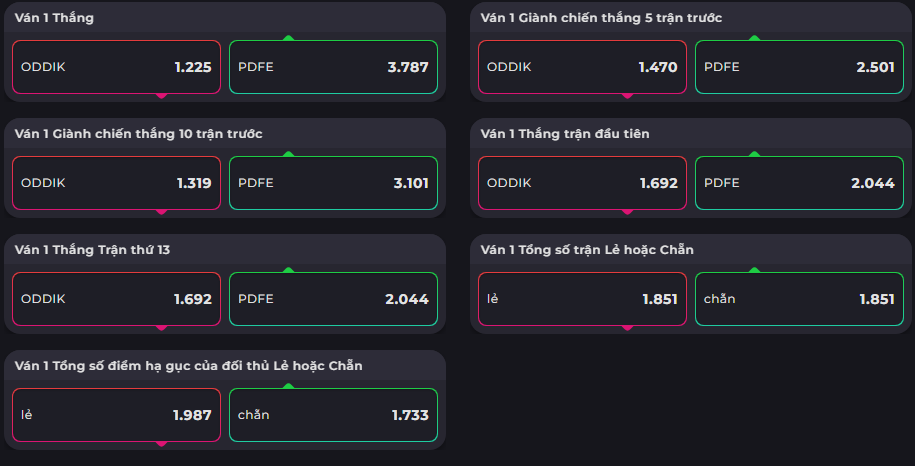This screenshot has height=466, width=915.
Task: Choose PDFE 3.101 for 10 trận trước
Action: pyautogui.click(x=333, y=183)
